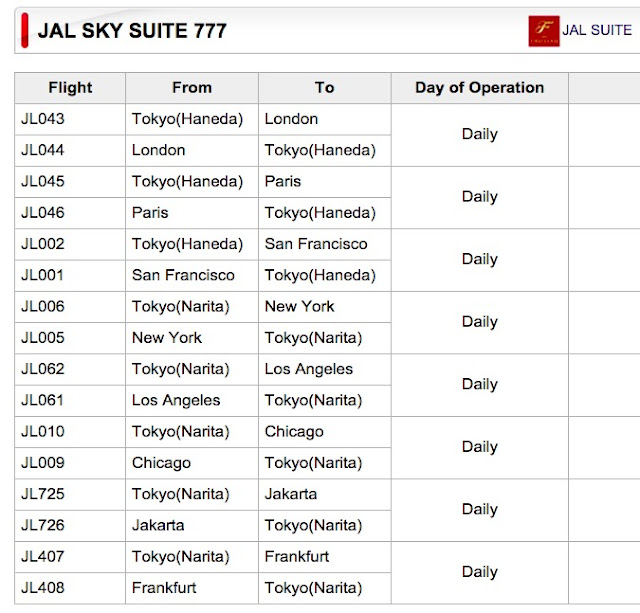This screenshot has height=613, width=640.
Task: Click Paris destination in JL045 row
Action: click(283, 181)
